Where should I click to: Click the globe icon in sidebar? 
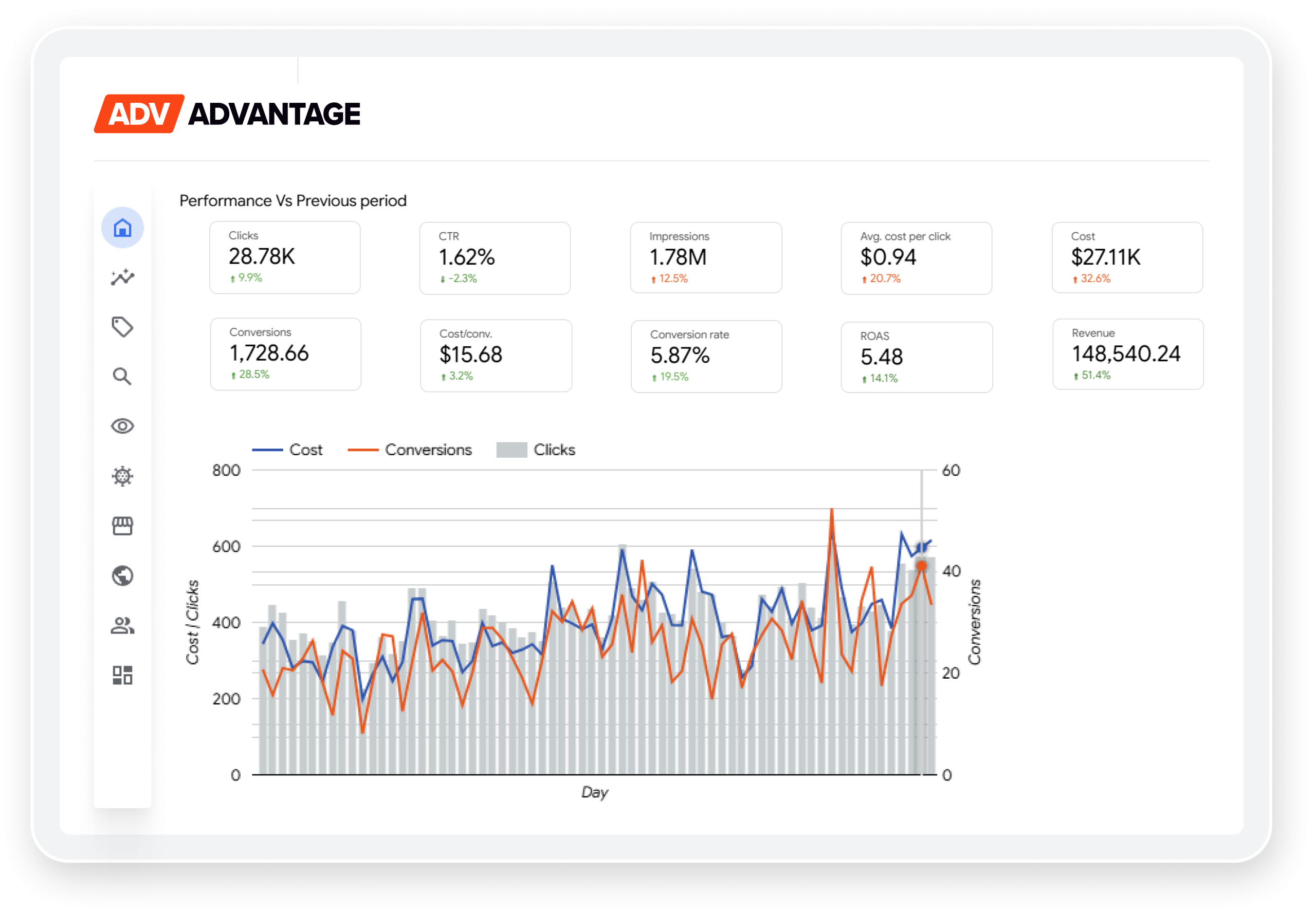122,575
